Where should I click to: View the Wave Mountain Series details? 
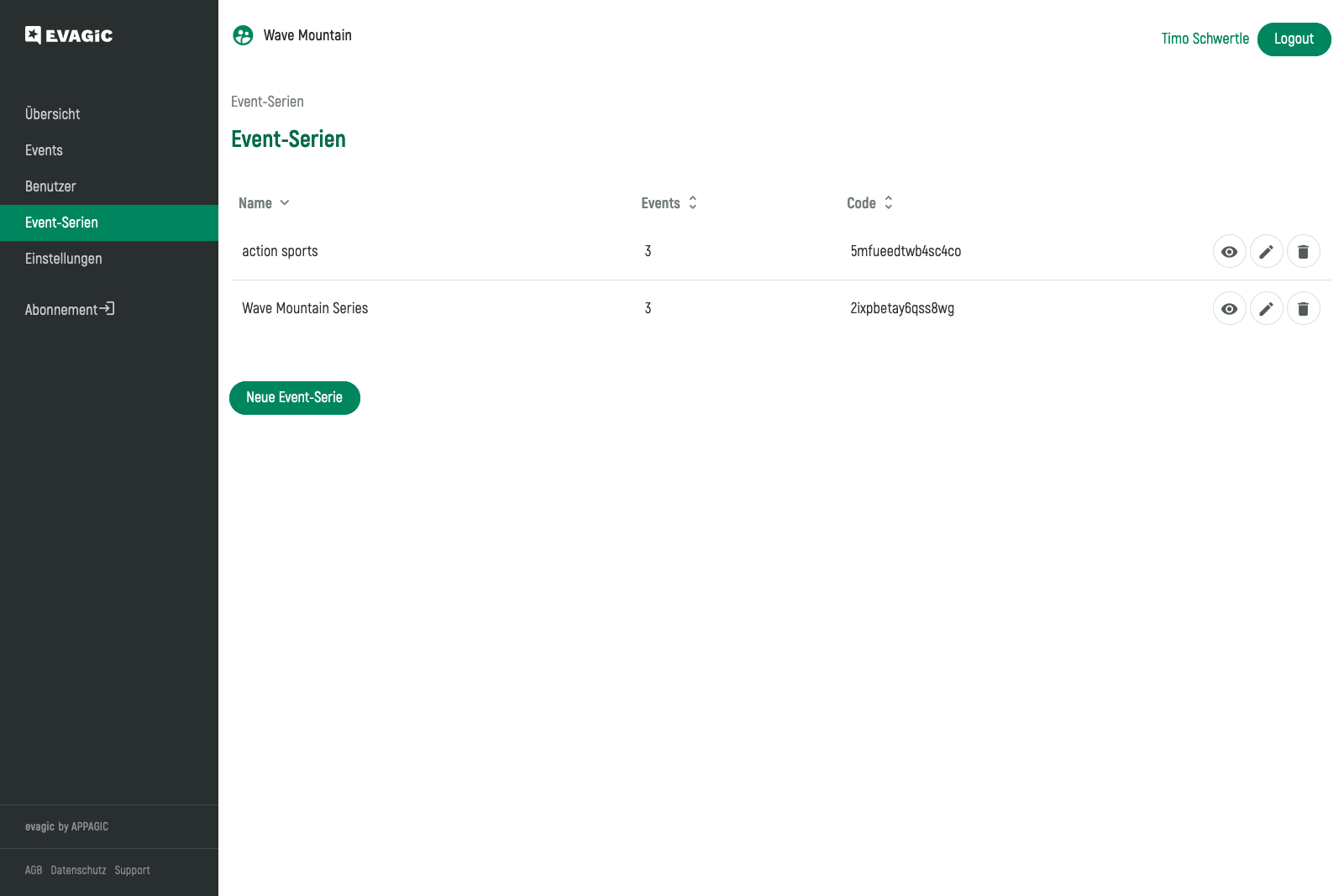[x=1229, y=309]
